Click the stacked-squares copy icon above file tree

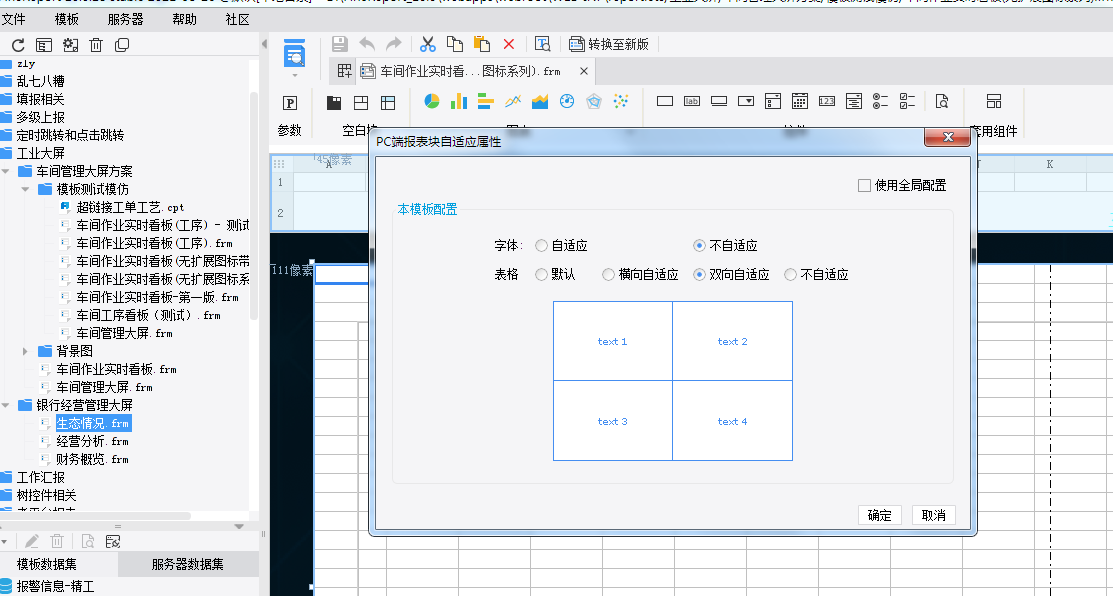[122, 45]
